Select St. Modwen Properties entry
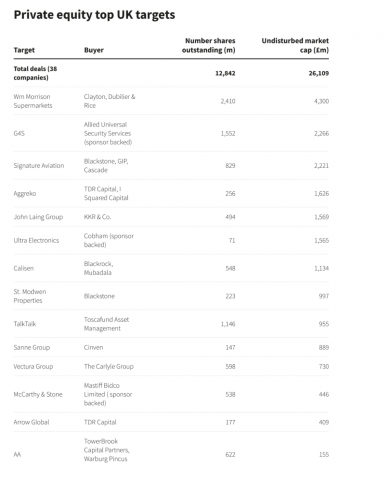 pyautogui.click(x=30, y=296)
